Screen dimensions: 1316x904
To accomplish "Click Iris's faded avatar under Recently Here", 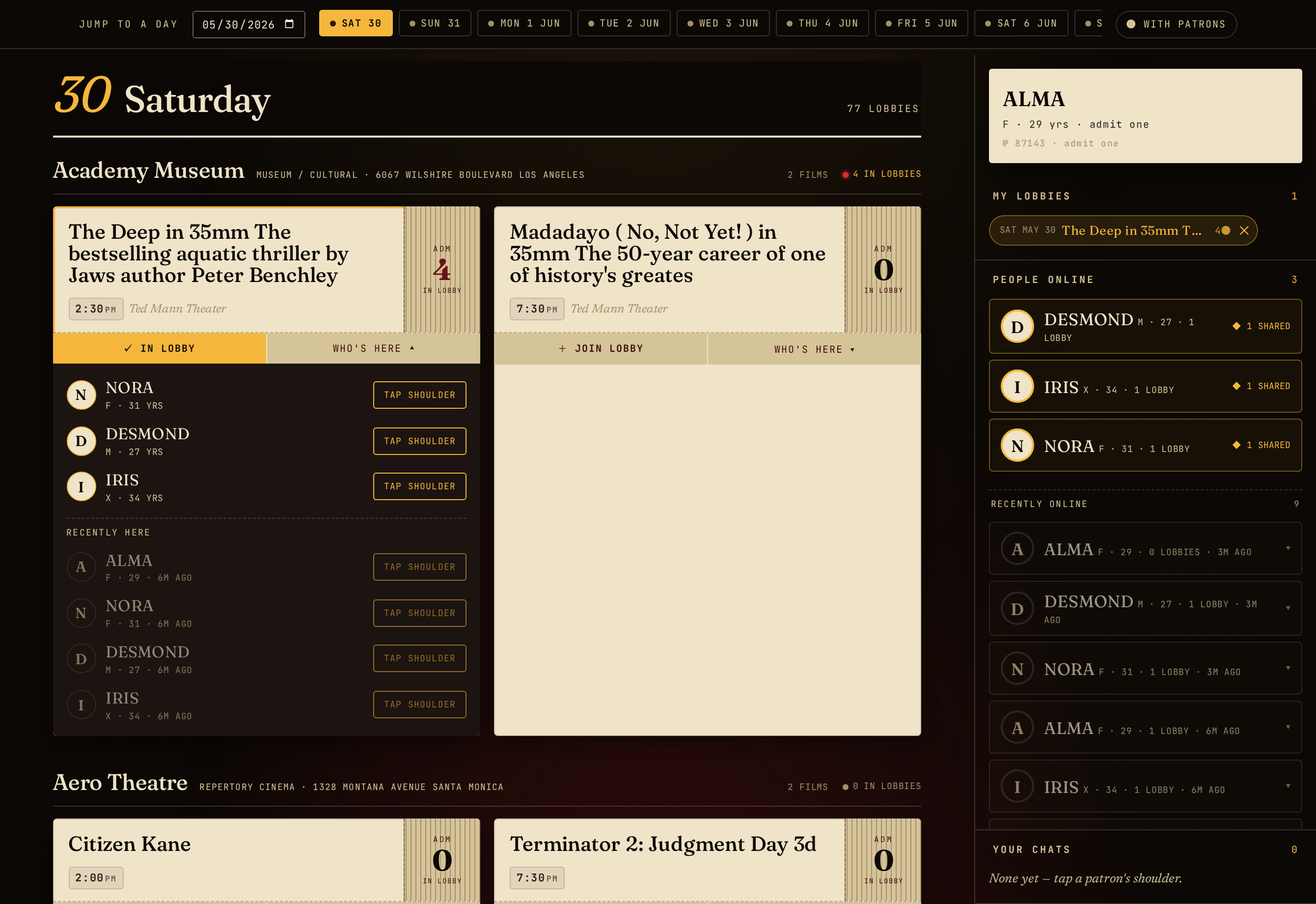I will [x=81, y=705].
